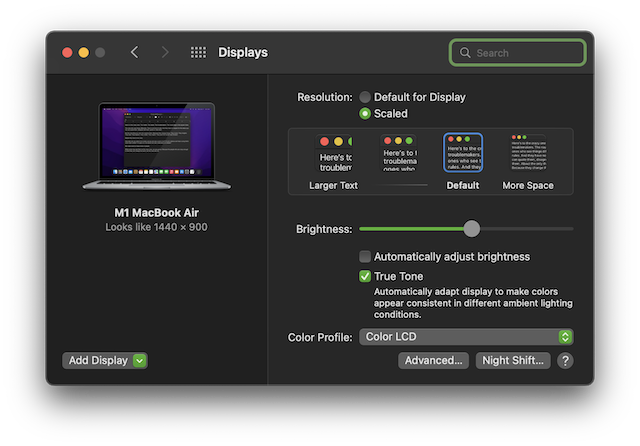
Task: Click the Brightness slider knob
Action: (472, 229)
